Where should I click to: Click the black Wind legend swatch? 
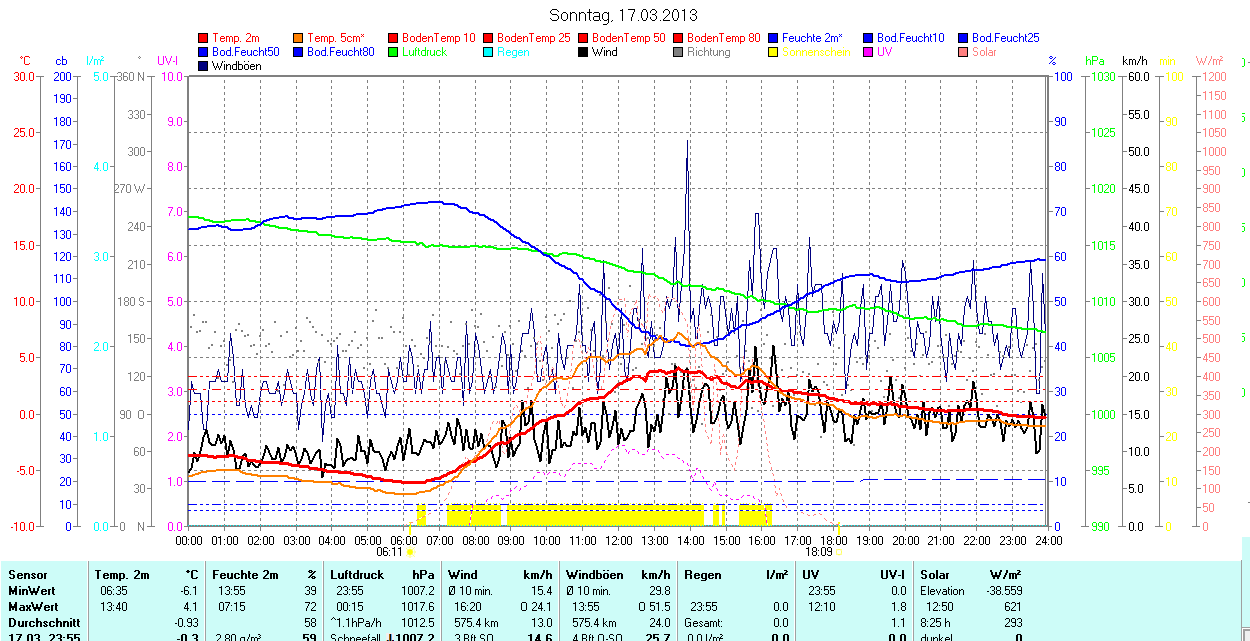[583, 52]
